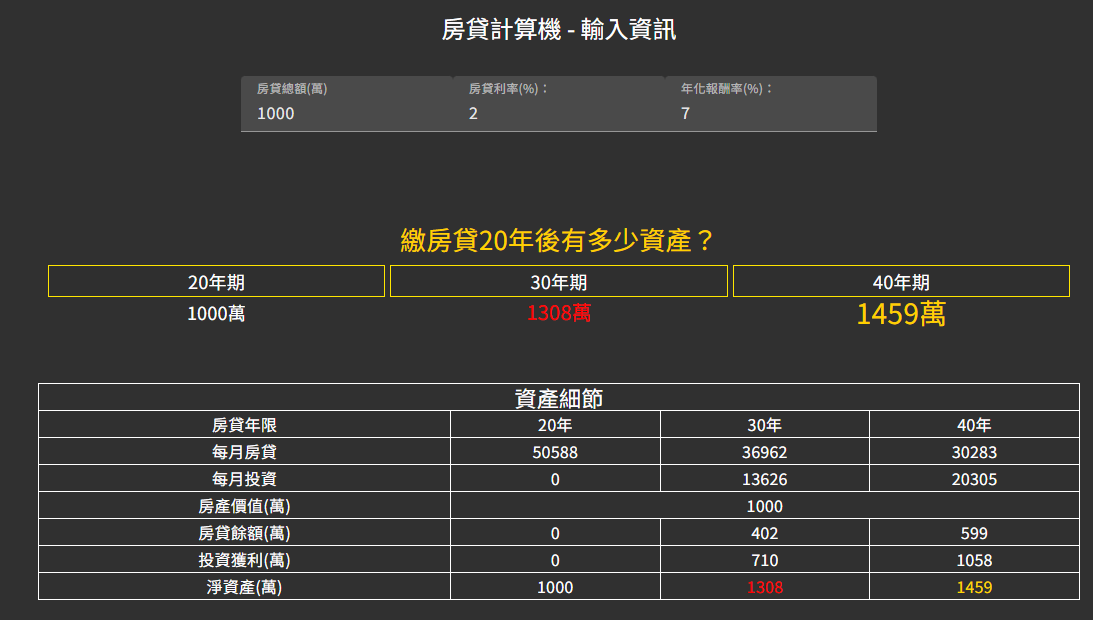The image size is (1093, 620).
Task: Click the 投資獲利(萬) row label
Action: [x=244, y=560]
